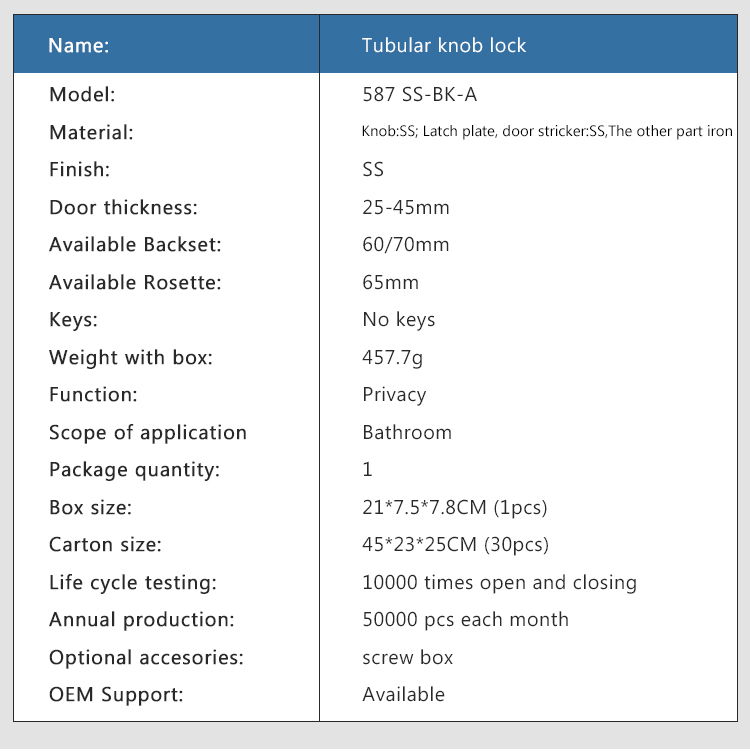The image size is (750, 751).
Task: Click the Package quantity: label
Action: pyautogui.click(x=134, y=470)
